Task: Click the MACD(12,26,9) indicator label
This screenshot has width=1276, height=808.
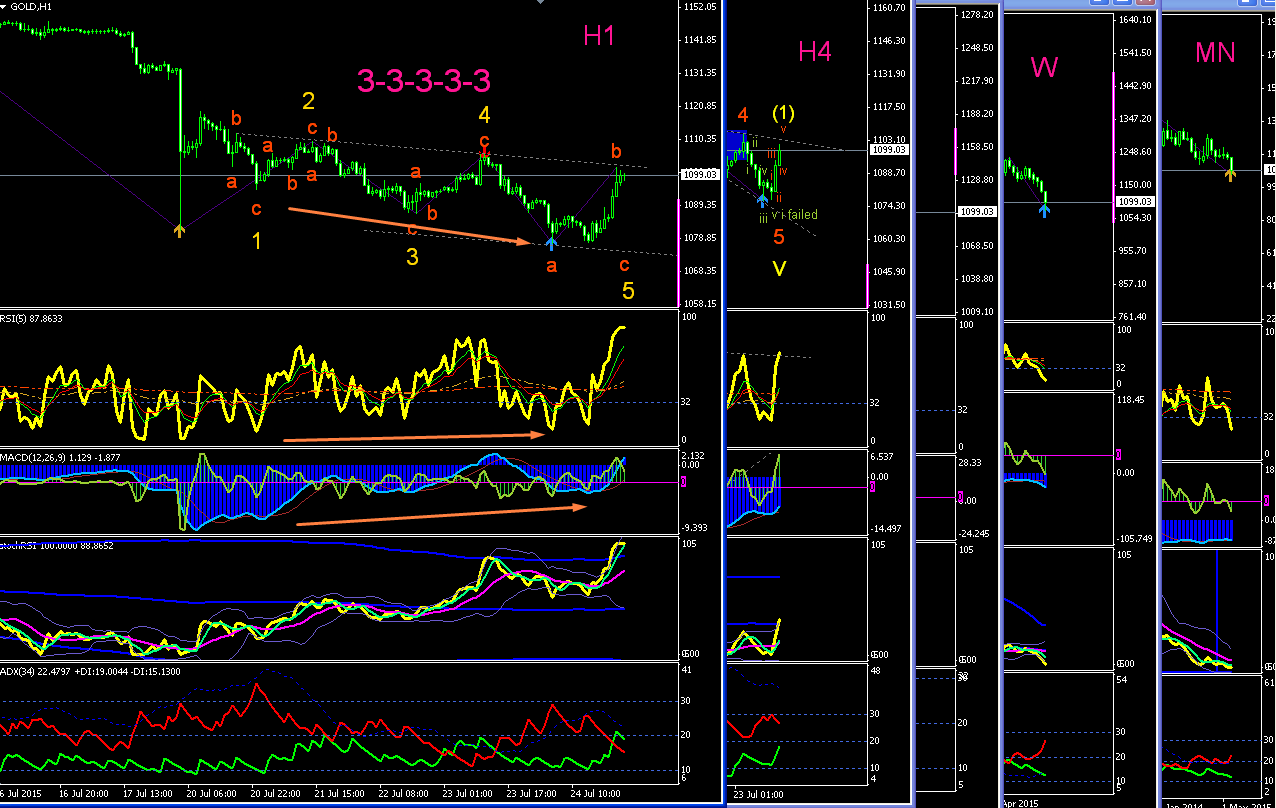Action: coord(61,456)
